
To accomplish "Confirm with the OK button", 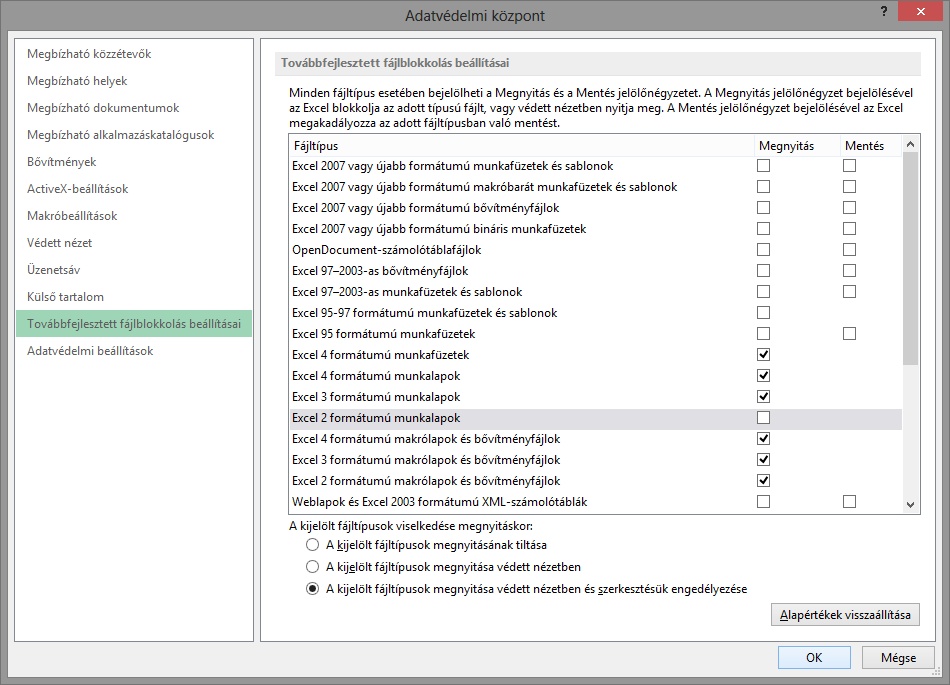I will coord(814,658).
